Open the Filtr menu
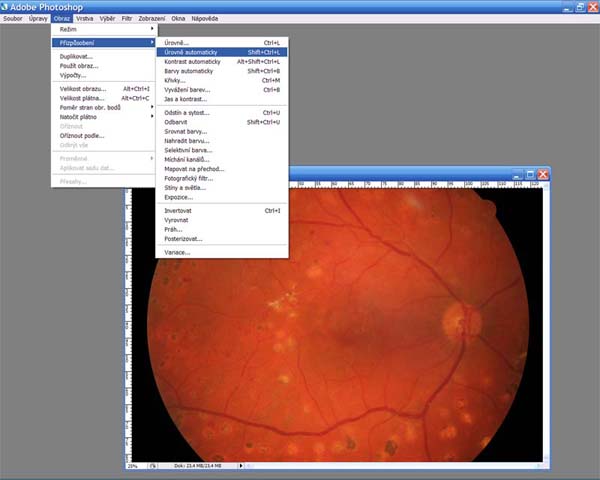600x480 pixels. [x=127, y=18]
